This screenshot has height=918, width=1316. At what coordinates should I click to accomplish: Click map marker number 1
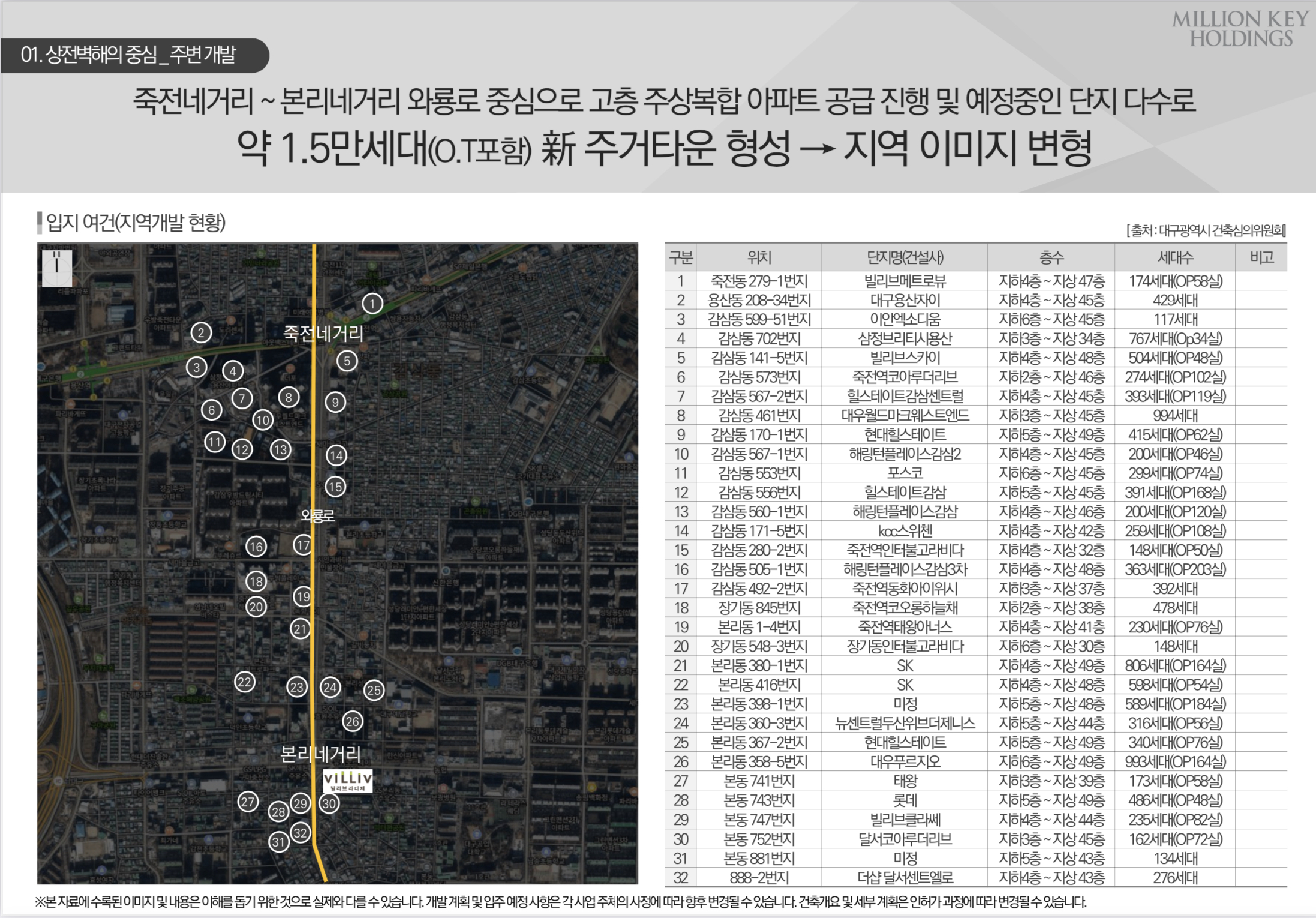[372, 304]
